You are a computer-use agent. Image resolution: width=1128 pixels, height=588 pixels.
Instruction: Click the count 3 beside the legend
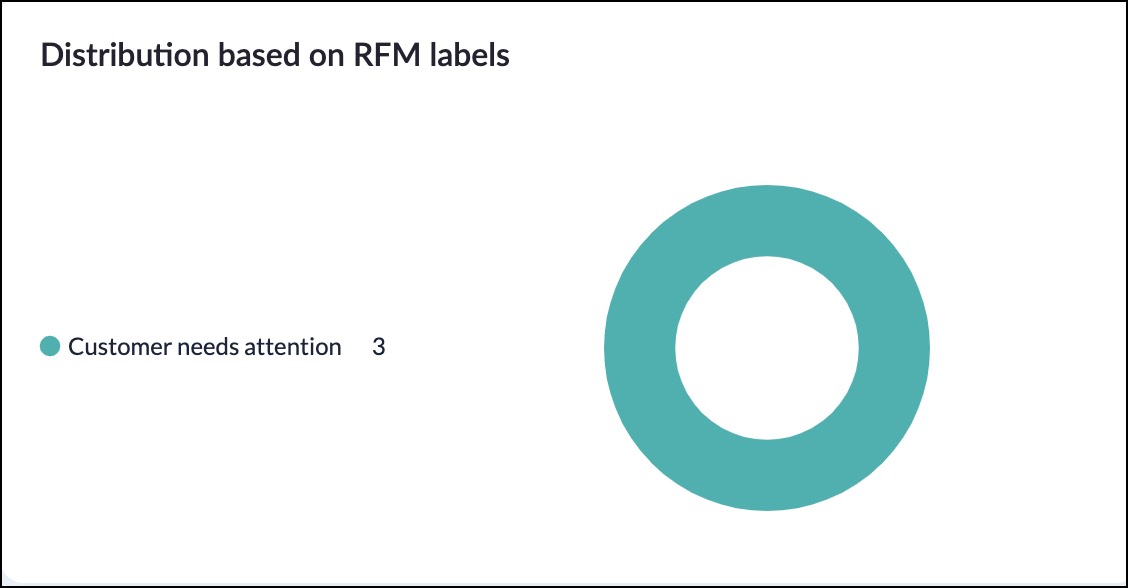[379, 347]
